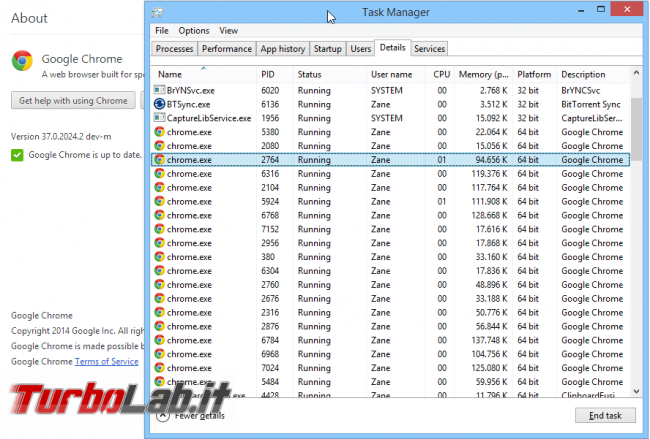Click the BitTorrent Sync description cell

pos(591,104)
